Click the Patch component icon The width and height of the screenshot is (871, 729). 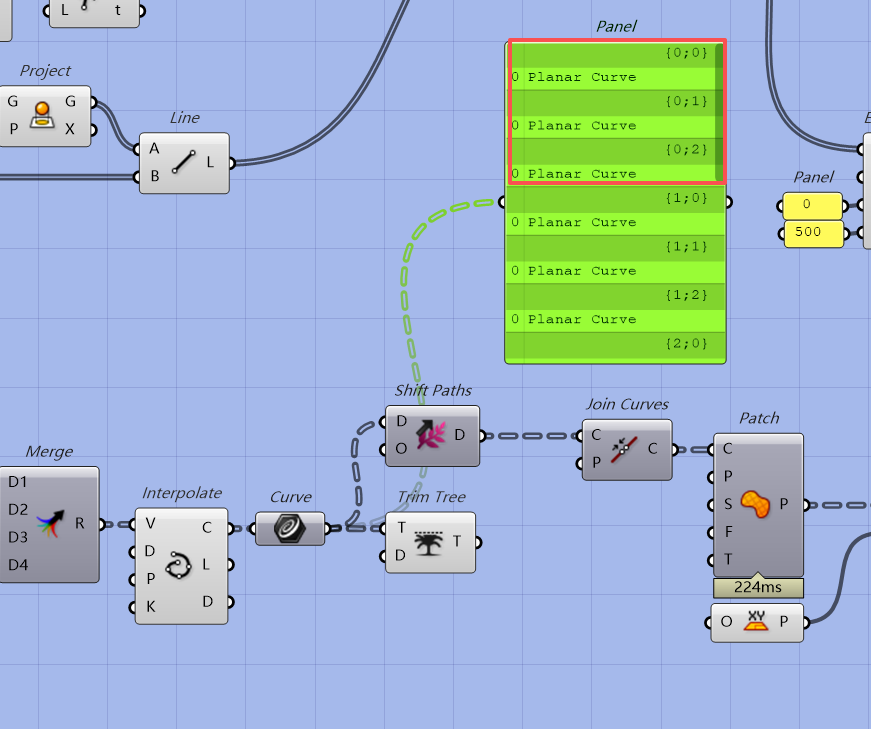click(758, 505)
